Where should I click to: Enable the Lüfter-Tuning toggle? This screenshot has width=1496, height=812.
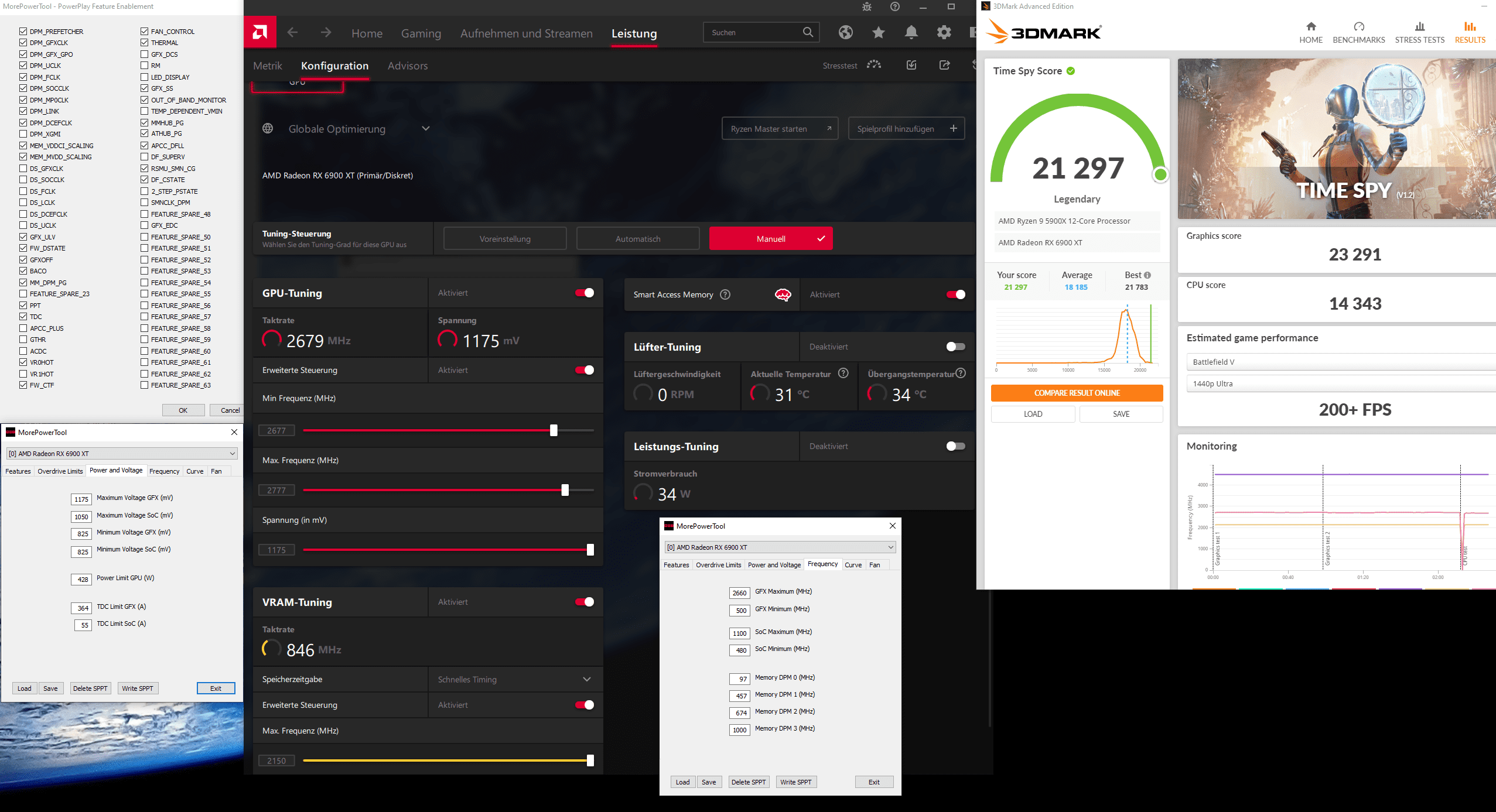coord(955,347)
